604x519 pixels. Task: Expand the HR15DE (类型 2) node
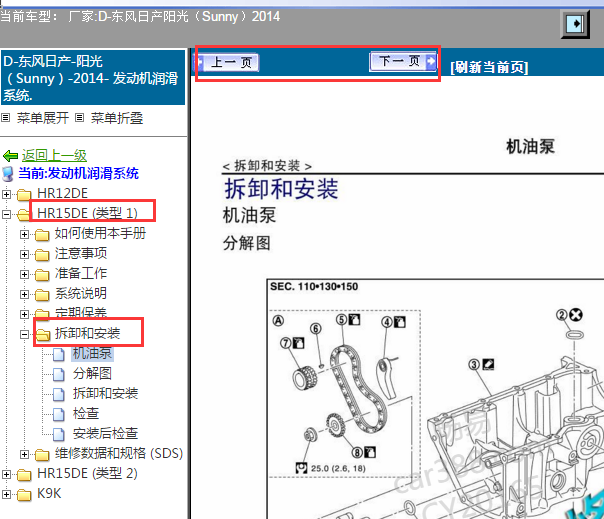pos(6,475)
